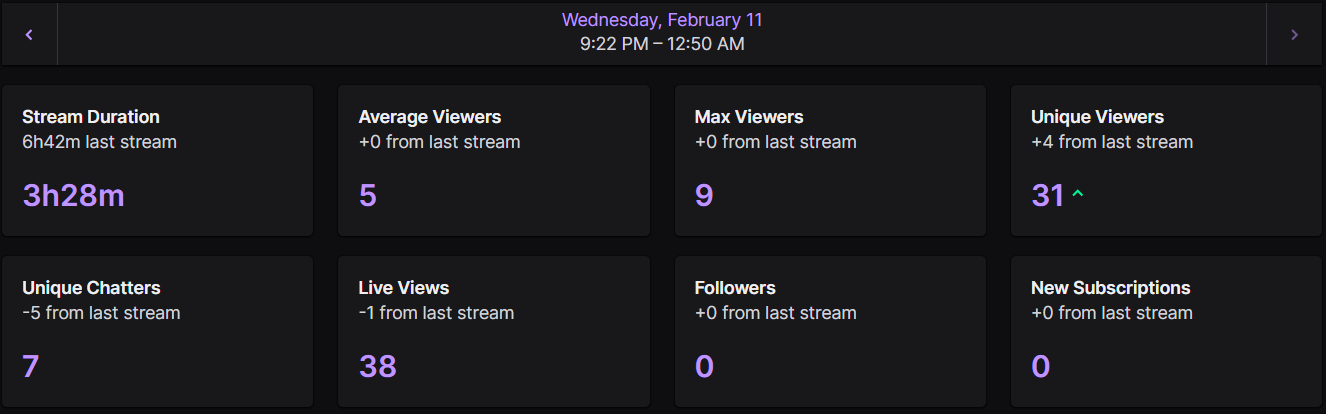Click the 9:22 PM – 12:50 AM time range
The image size is (1326, 414).
662,44
